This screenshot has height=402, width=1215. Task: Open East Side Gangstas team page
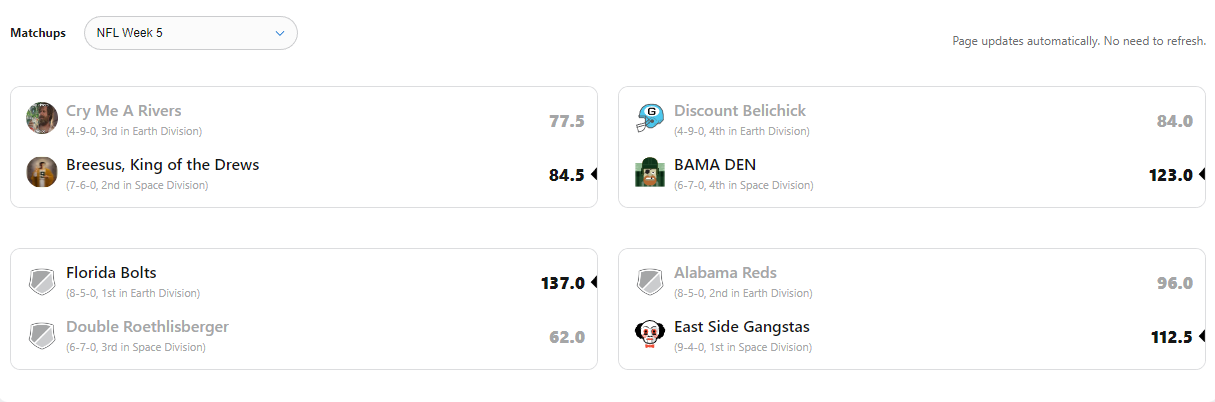(742, 327)
